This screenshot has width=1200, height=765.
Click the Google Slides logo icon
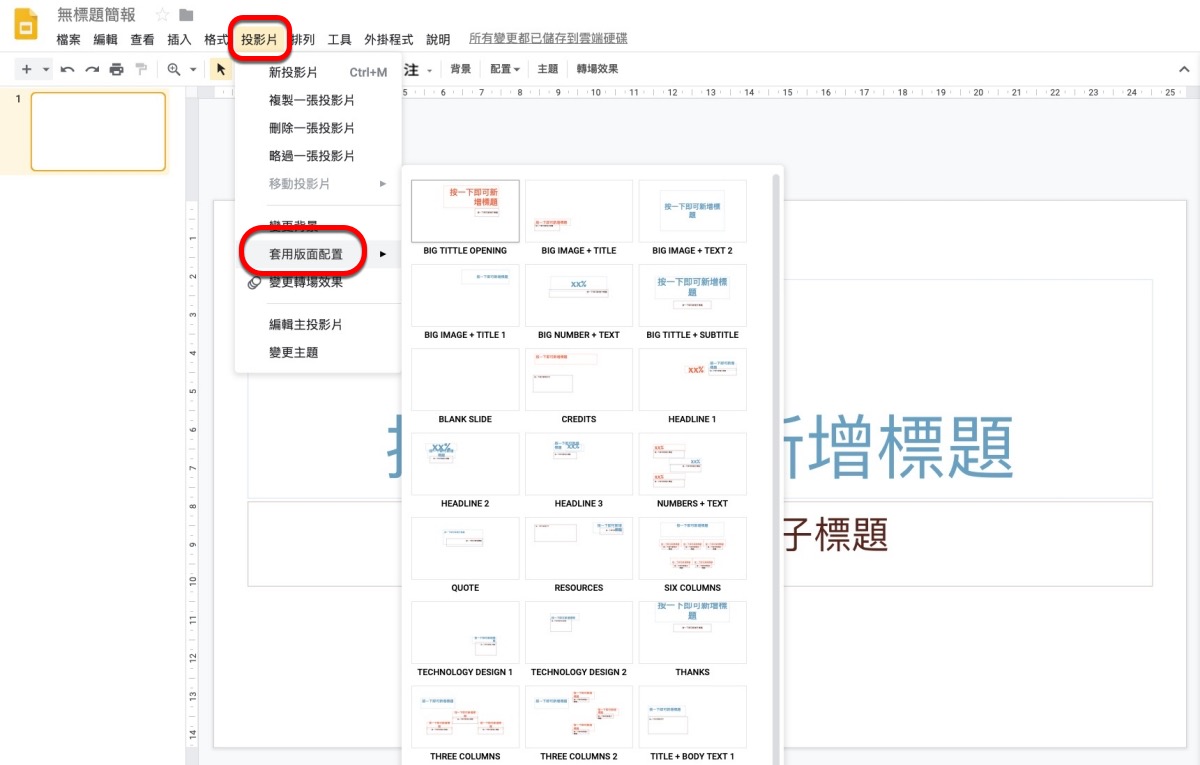pos(25,24)
